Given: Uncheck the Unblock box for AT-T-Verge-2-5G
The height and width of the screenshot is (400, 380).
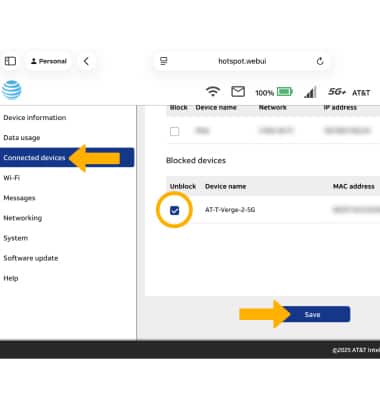Looking at the screenshot, I should [175, 210].
